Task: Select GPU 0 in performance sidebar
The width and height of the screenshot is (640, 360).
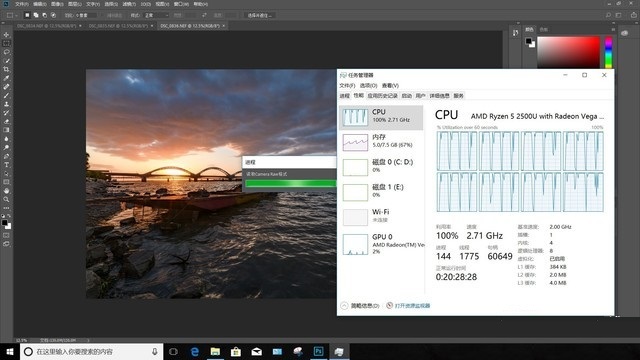Action: click(381, 244)
